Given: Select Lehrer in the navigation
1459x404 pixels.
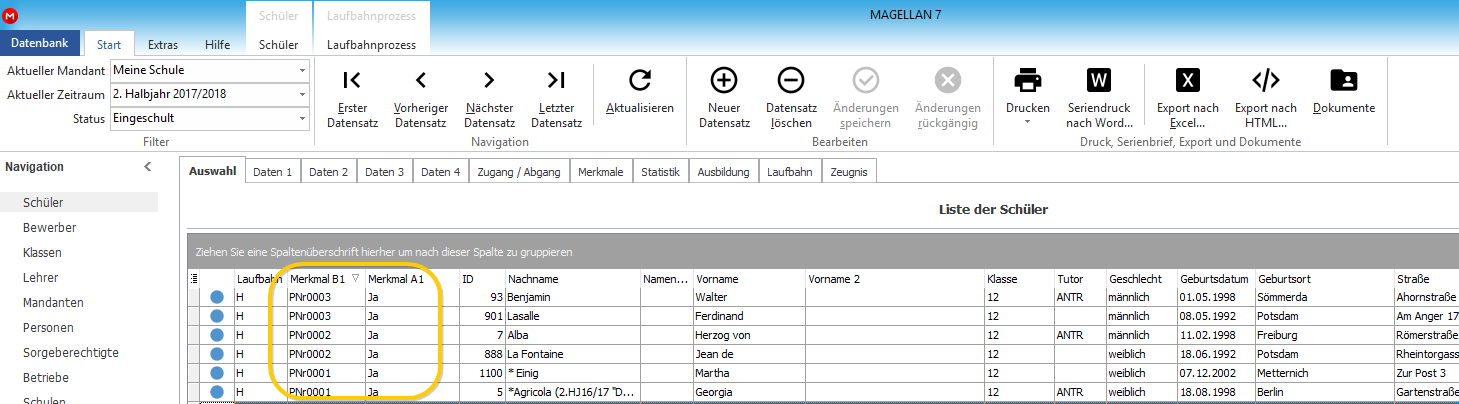Looking at the screenshot, I should pyautogui.click(x=41, y=277).
